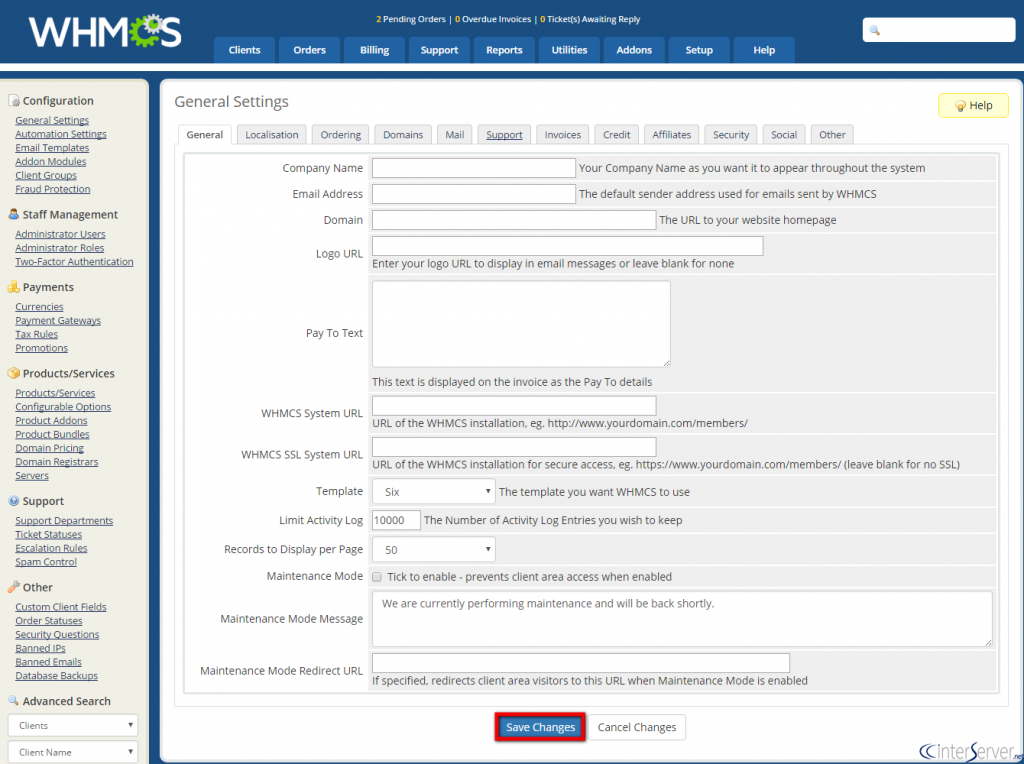The height and width of the screenshot is (764, 1024).
Task: Click into the Company Name field
Action: 473,168
